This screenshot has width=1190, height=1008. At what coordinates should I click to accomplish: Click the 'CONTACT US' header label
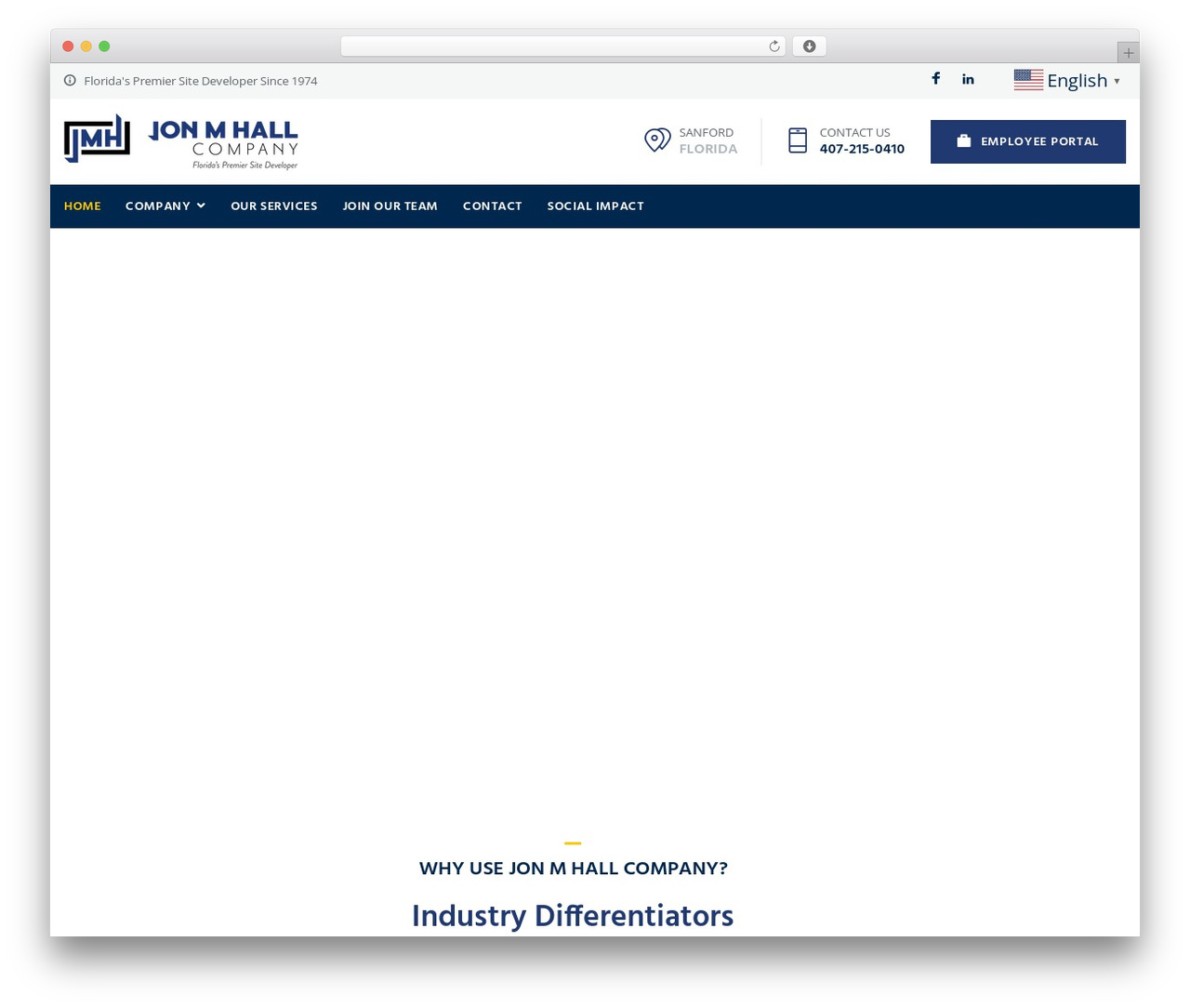tap(854, 133)
